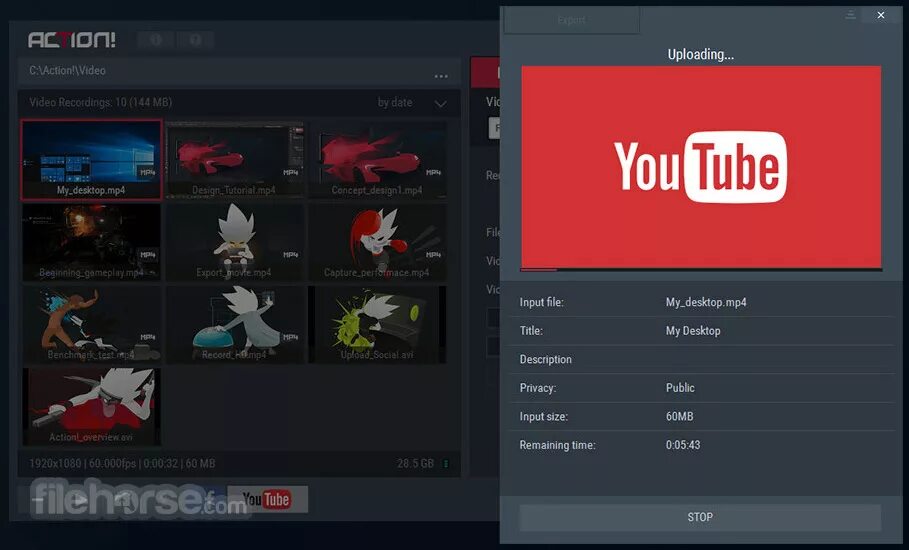Click the 'My Desktop' title value
The image size is (909, 550).
693,331
